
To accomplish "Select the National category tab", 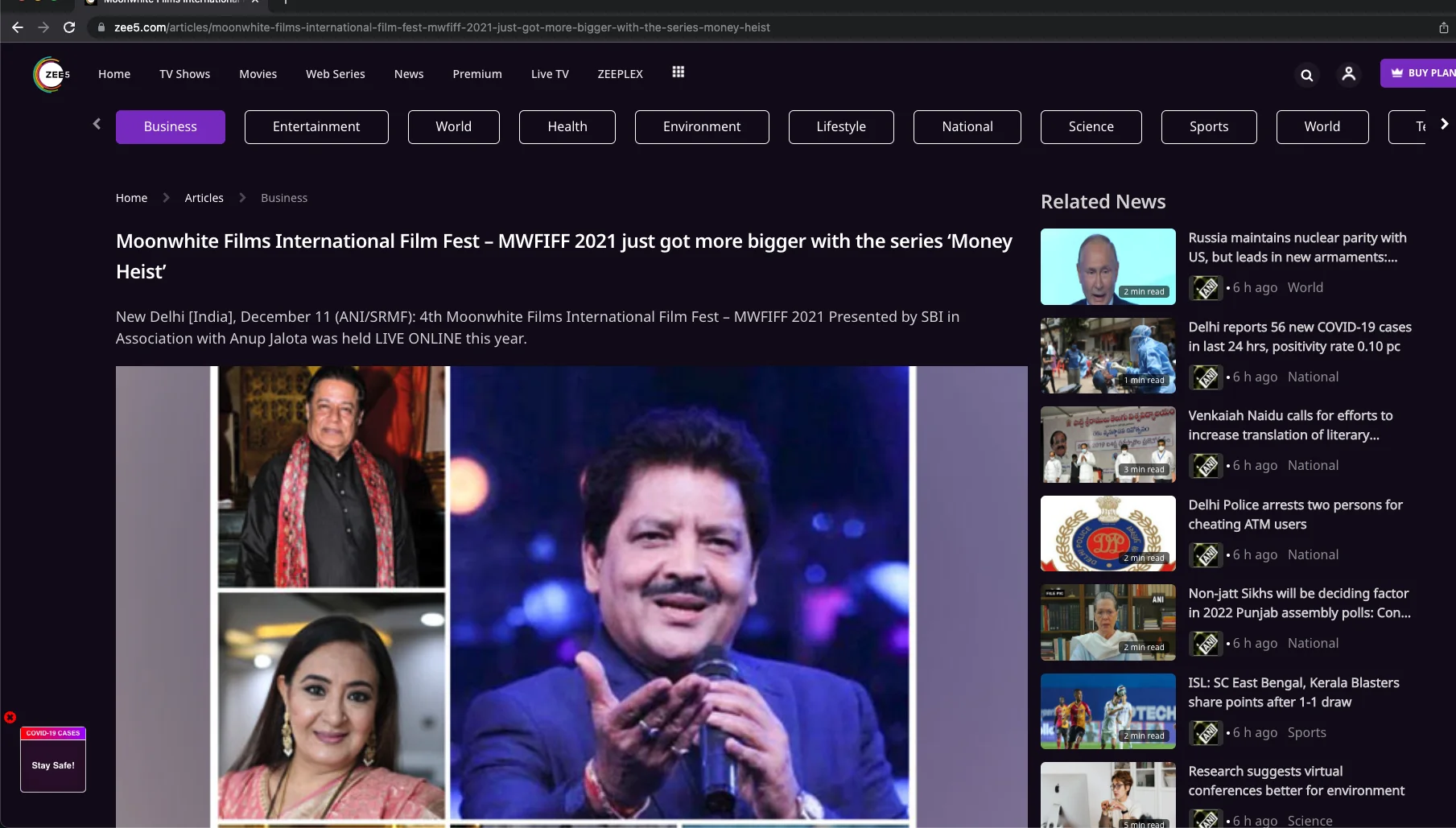I will [967, 127].
